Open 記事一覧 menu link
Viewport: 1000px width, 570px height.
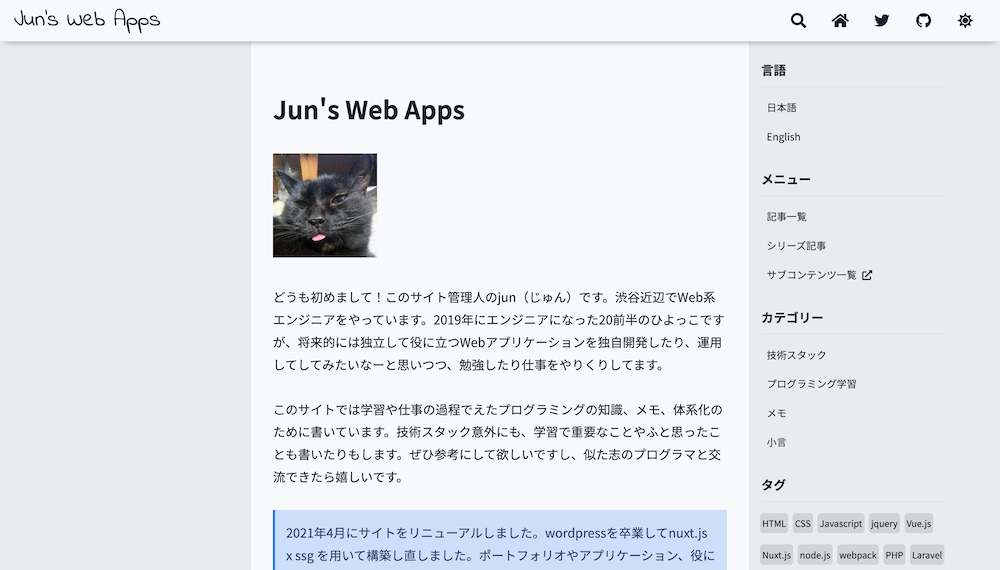pos(786,217)
